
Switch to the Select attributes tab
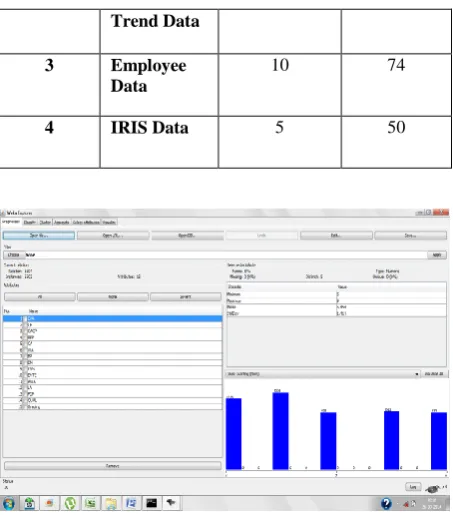tap(86, 222)
